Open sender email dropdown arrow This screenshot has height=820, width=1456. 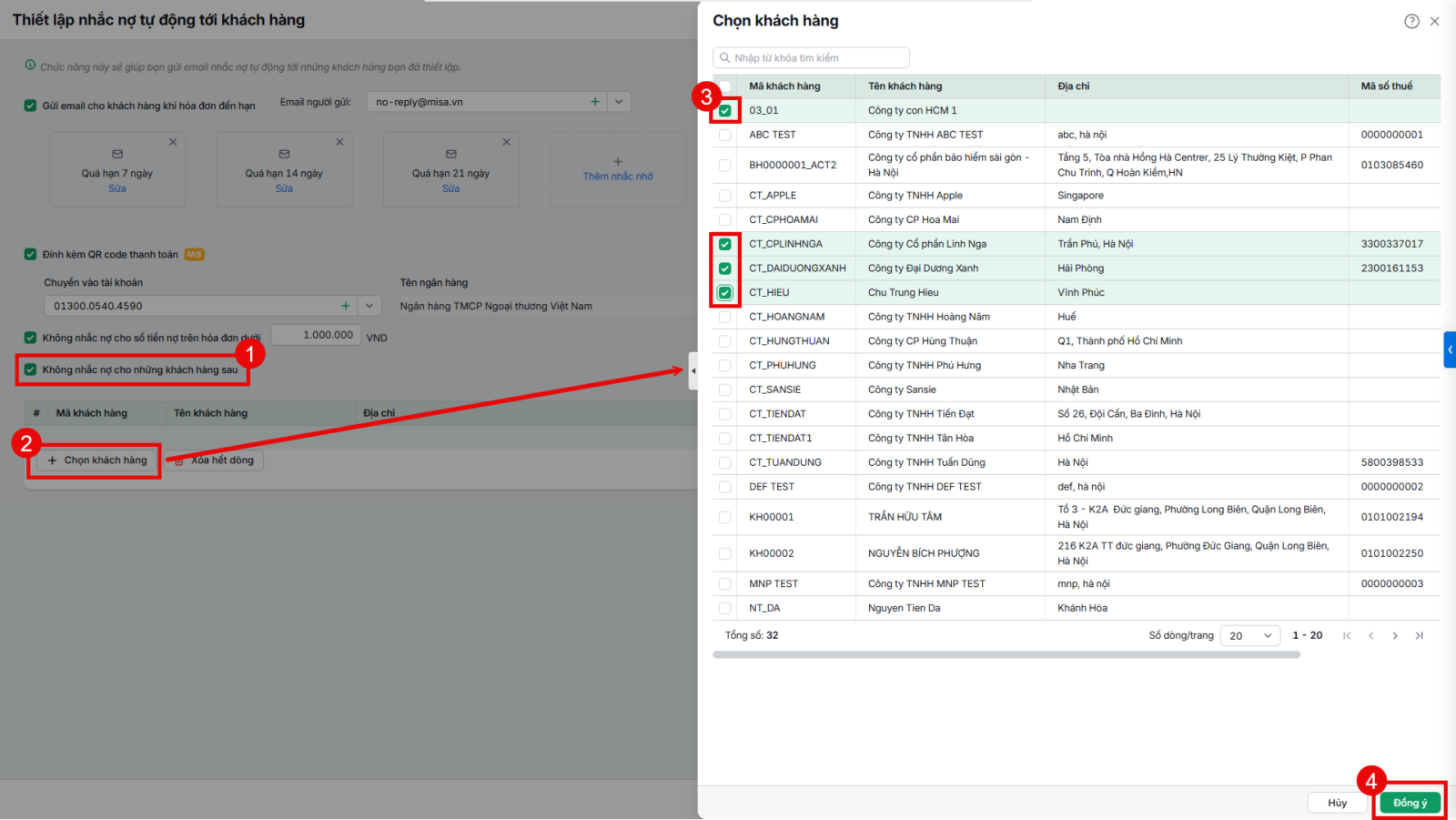pyautogui.click(x=619, y=102)
